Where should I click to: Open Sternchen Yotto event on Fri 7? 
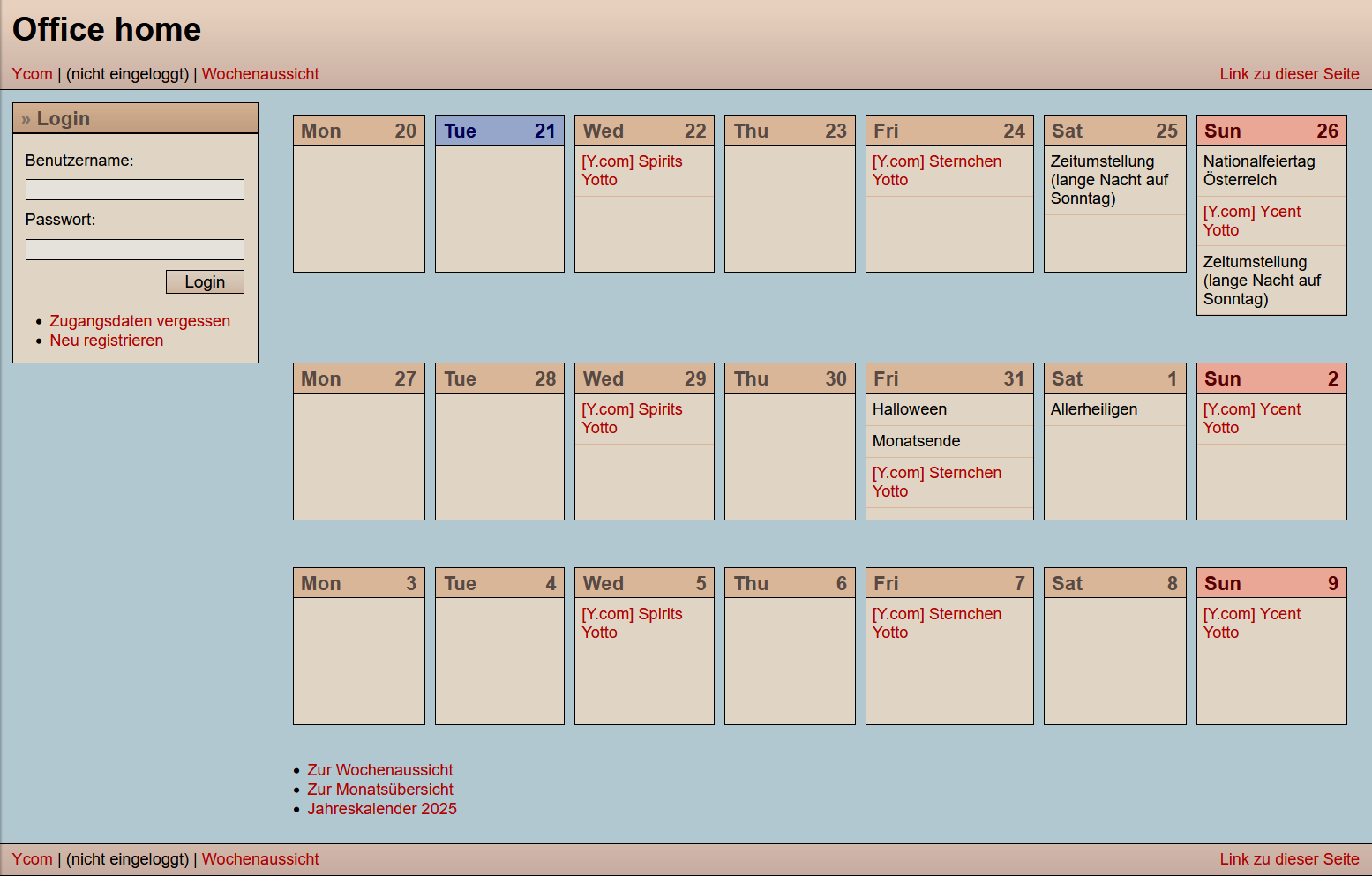pyautogui.click(x=936, y=623)
